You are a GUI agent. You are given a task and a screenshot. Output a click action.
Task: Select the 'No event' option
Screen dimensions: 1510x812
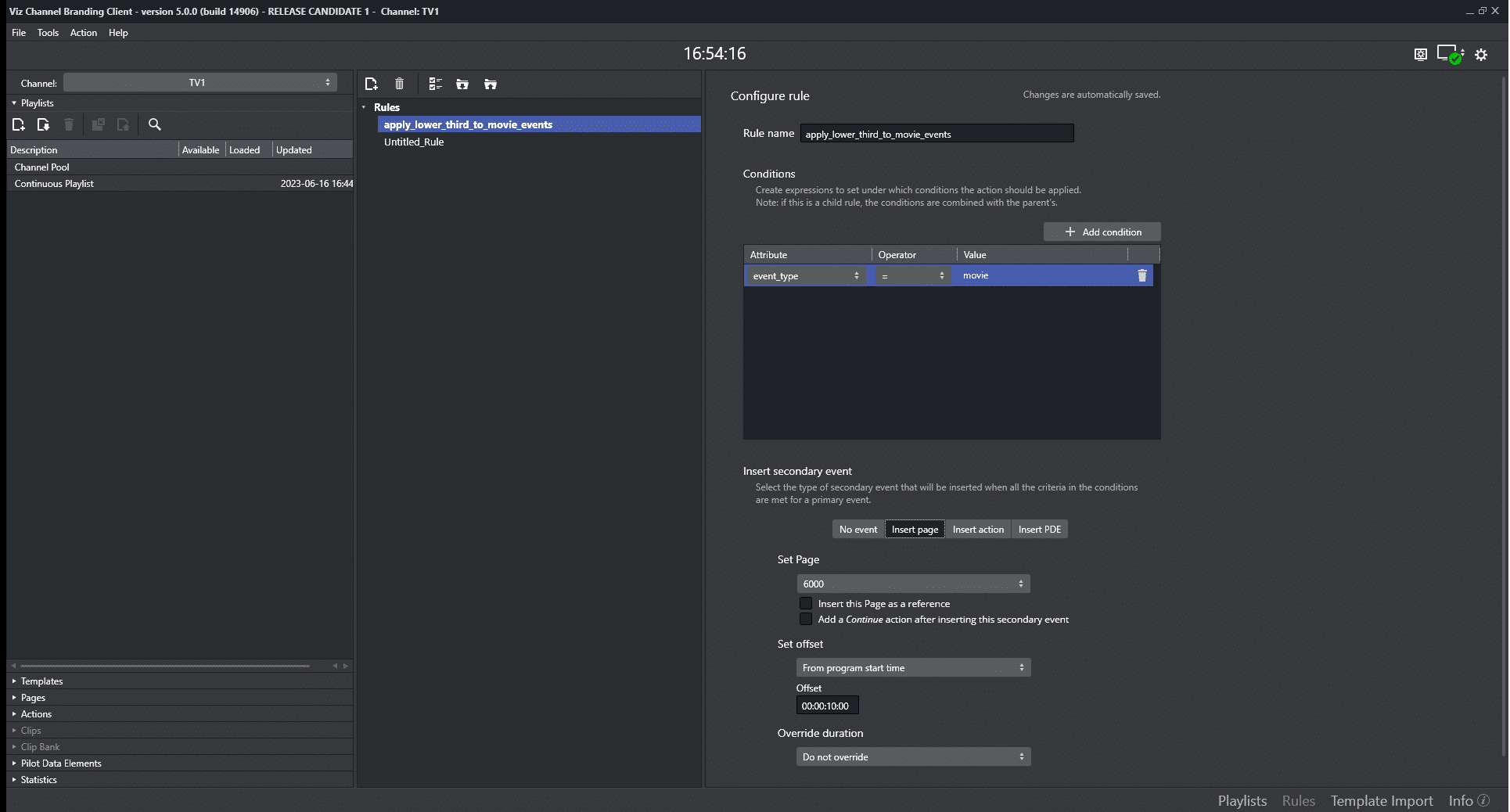click(x=857, y=530)
